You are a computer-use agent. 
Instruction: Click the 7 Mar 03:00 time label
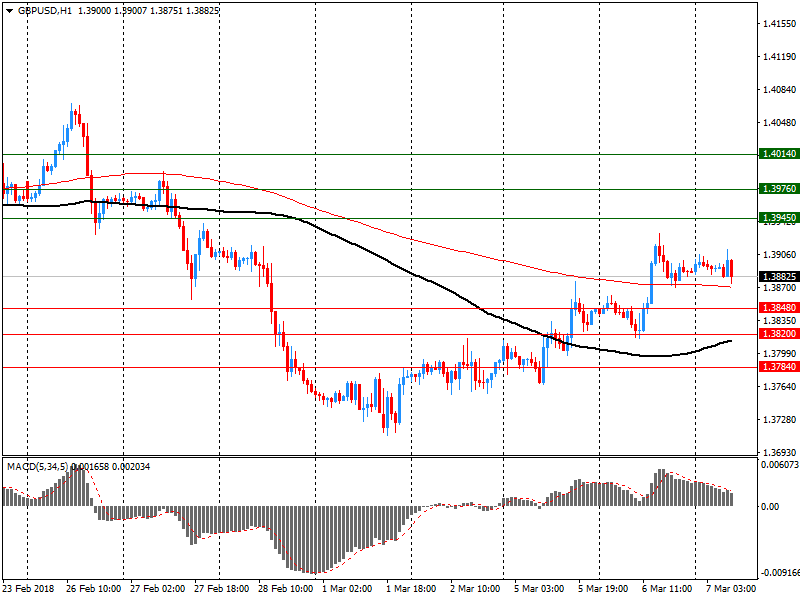click(731, 588)
